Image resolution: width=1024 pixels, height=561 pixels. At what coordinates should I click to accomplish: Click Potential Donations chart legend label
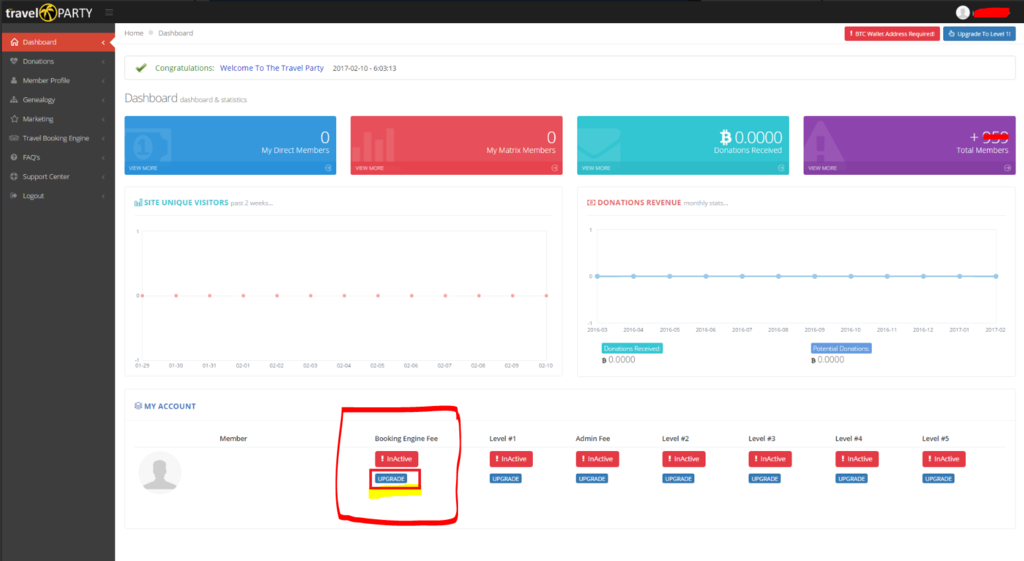tap(841, 349)
